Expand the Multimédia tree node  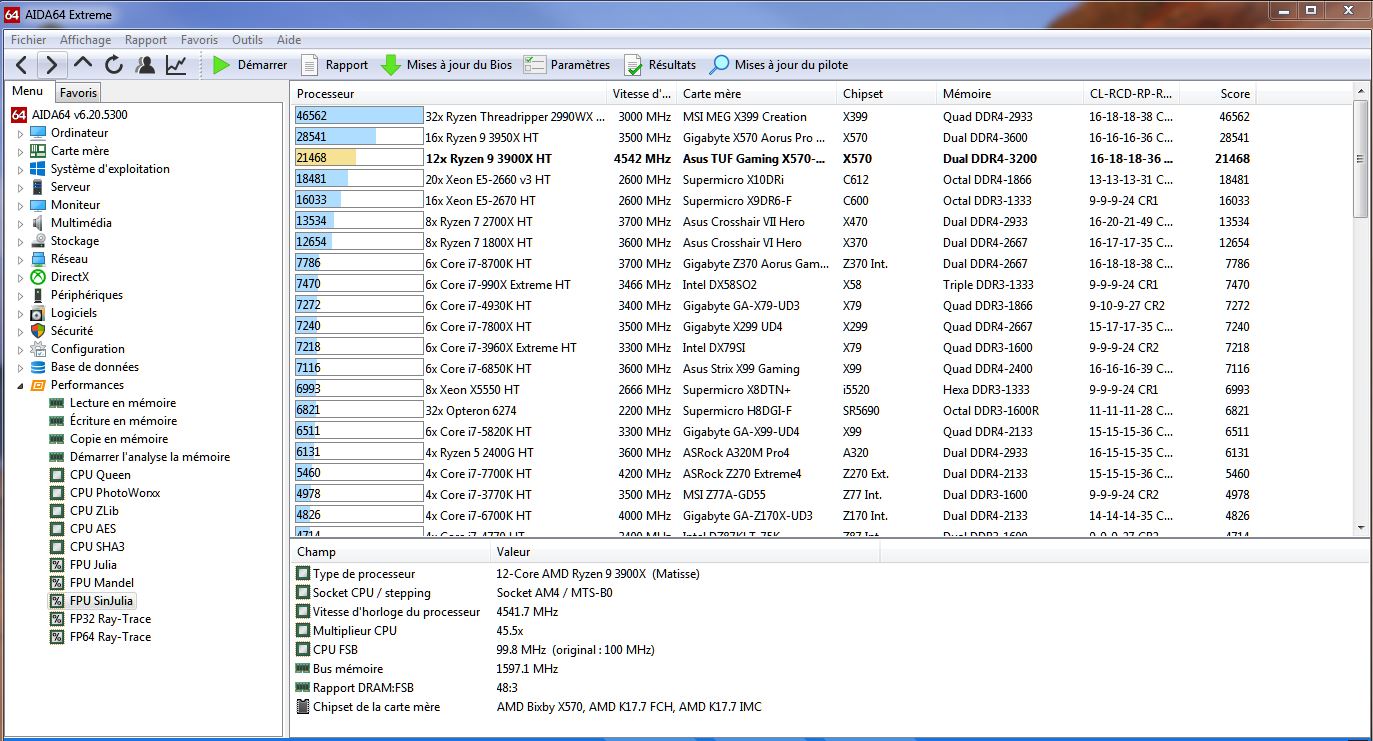(20, 223)
